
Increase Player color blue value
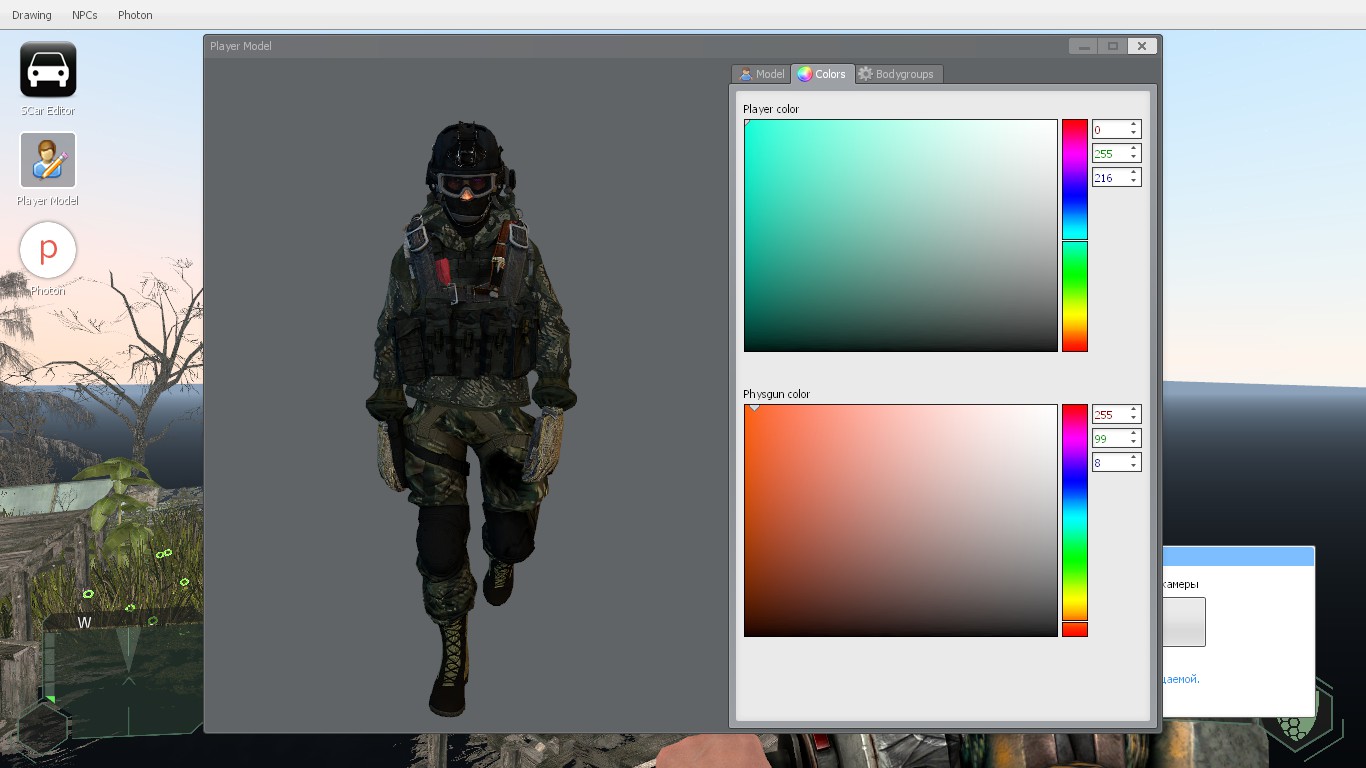click(1134, 174)
